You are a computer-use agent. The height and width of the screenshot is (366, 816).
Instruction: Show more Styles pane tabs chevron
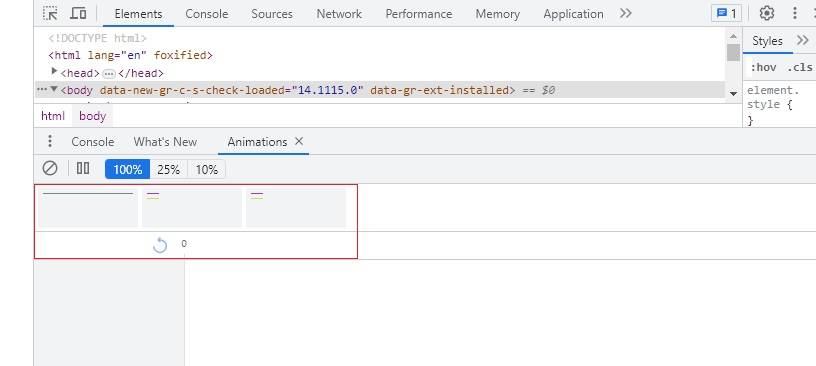point(802,41)
